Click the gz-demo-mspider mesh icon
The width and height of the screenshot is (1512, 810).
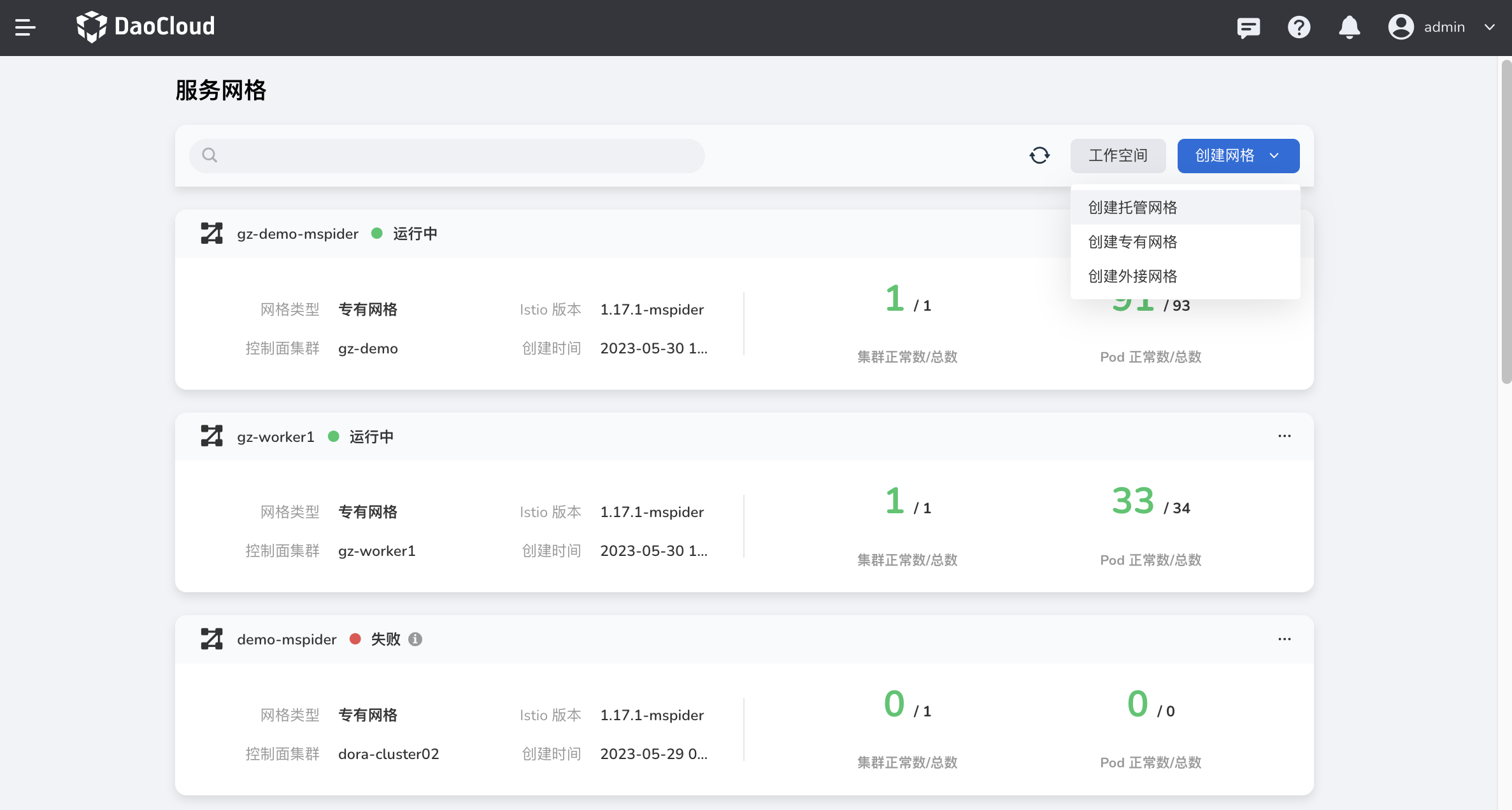[x=211, y=233]
